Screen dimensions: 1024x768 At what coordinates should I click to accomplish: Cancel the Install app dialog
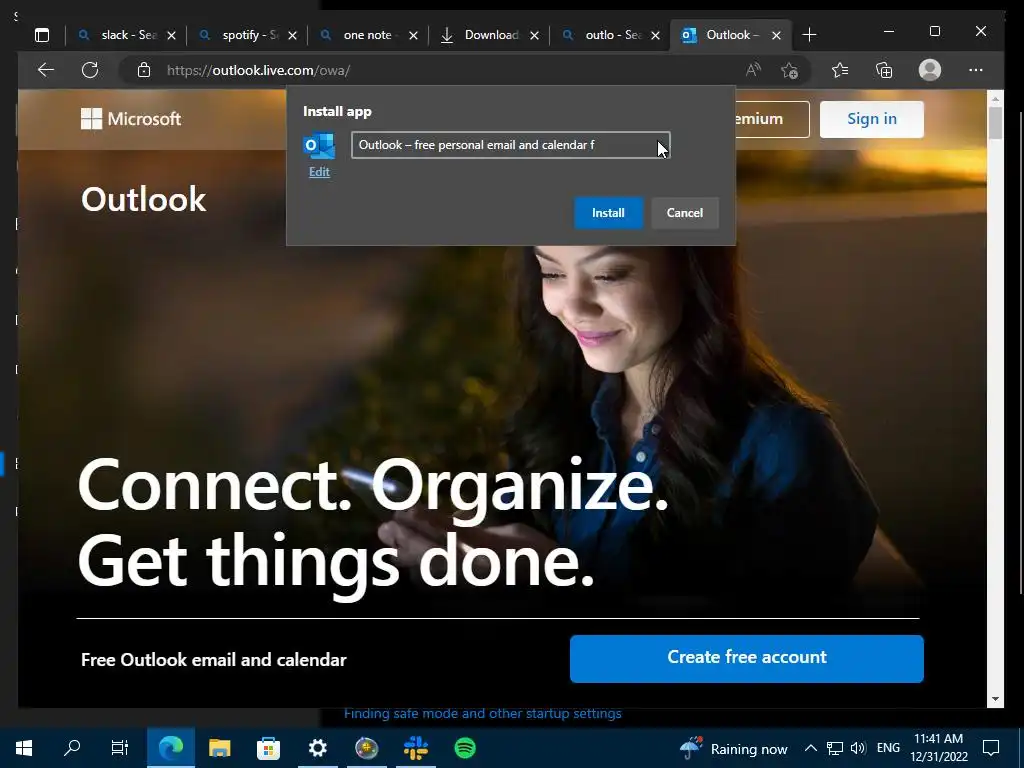pyautogui.click(x=684, y=213)
